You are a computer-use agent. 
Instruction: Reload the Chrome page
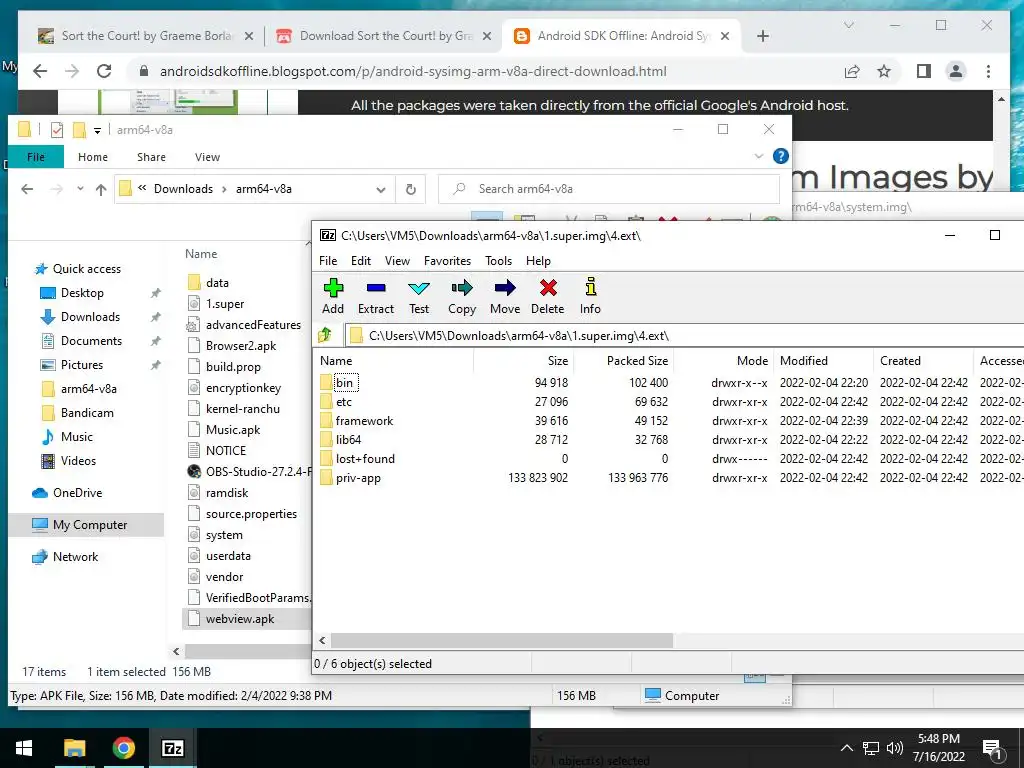tap(104, 71)
